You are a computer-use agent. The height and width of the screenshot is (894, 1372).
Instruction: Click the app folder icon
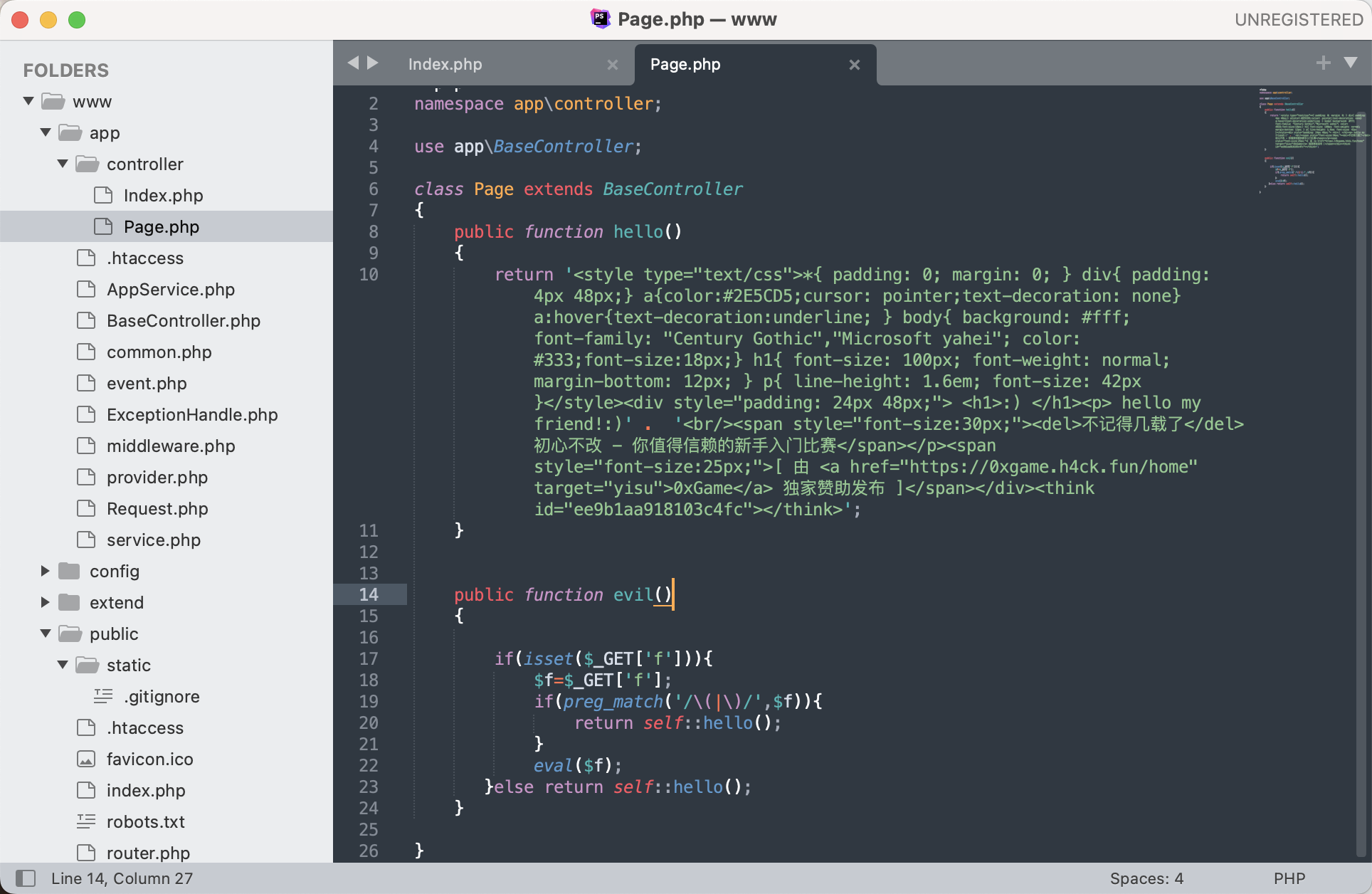(x=70, y=132)
